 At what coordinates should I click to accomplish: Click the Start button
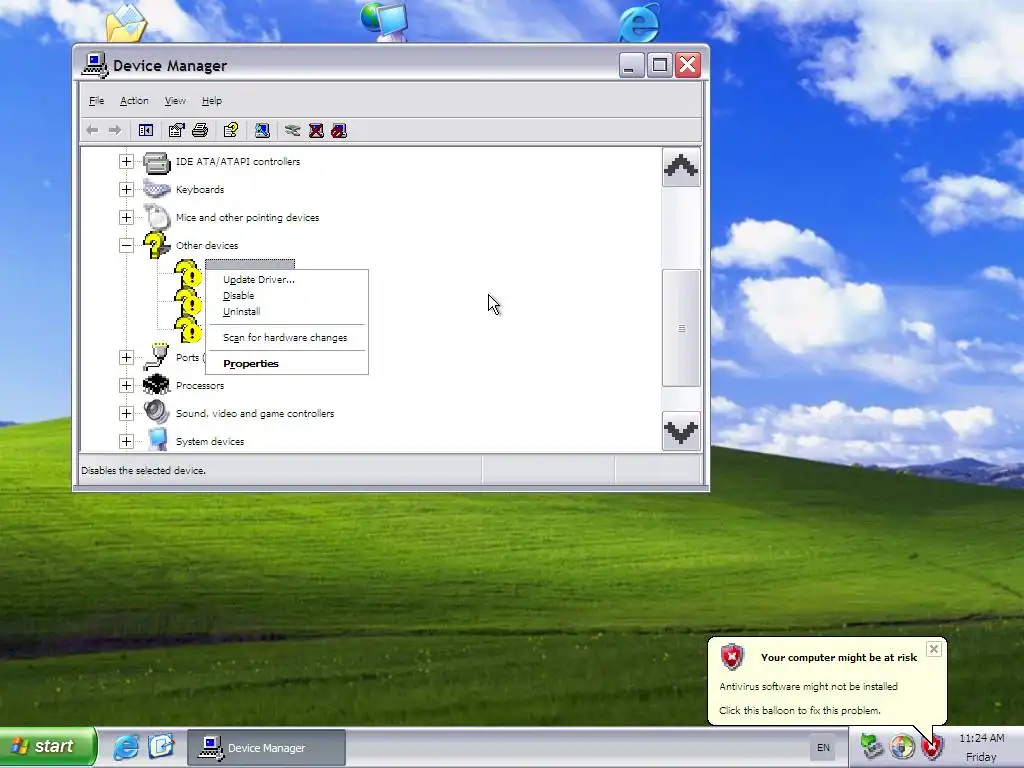coord(48,746)
